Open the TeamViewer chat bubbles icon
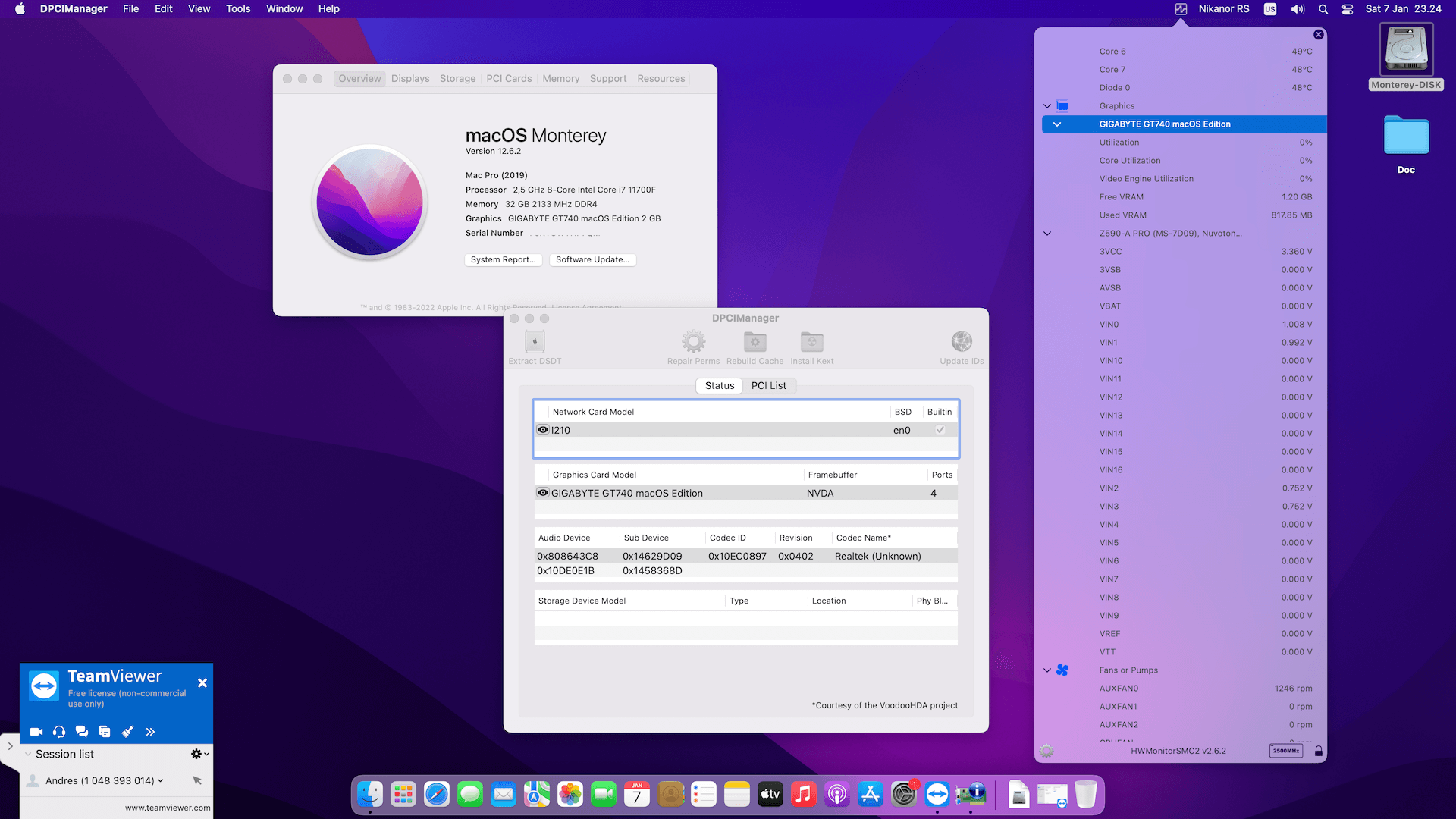1456x819 pixels. [x=82, y=732]
